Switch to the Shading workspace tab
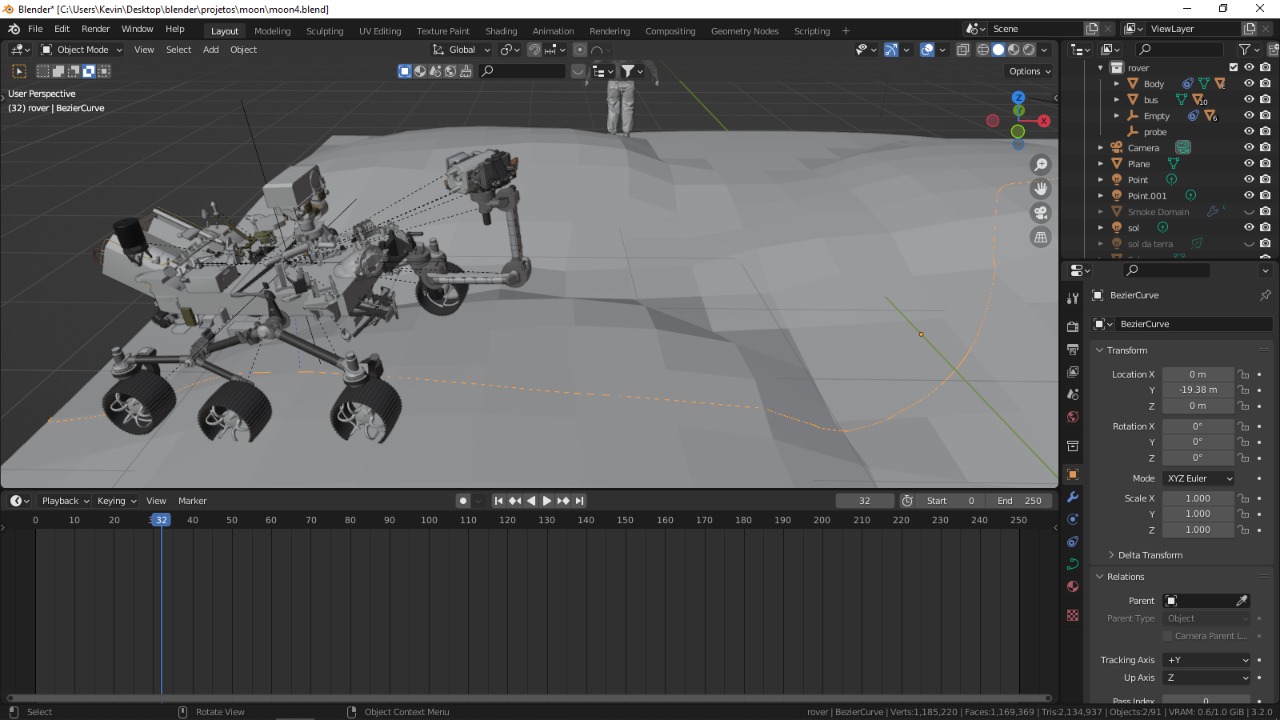The width and height of the screenshot is (1280, 720). point(501,31)
